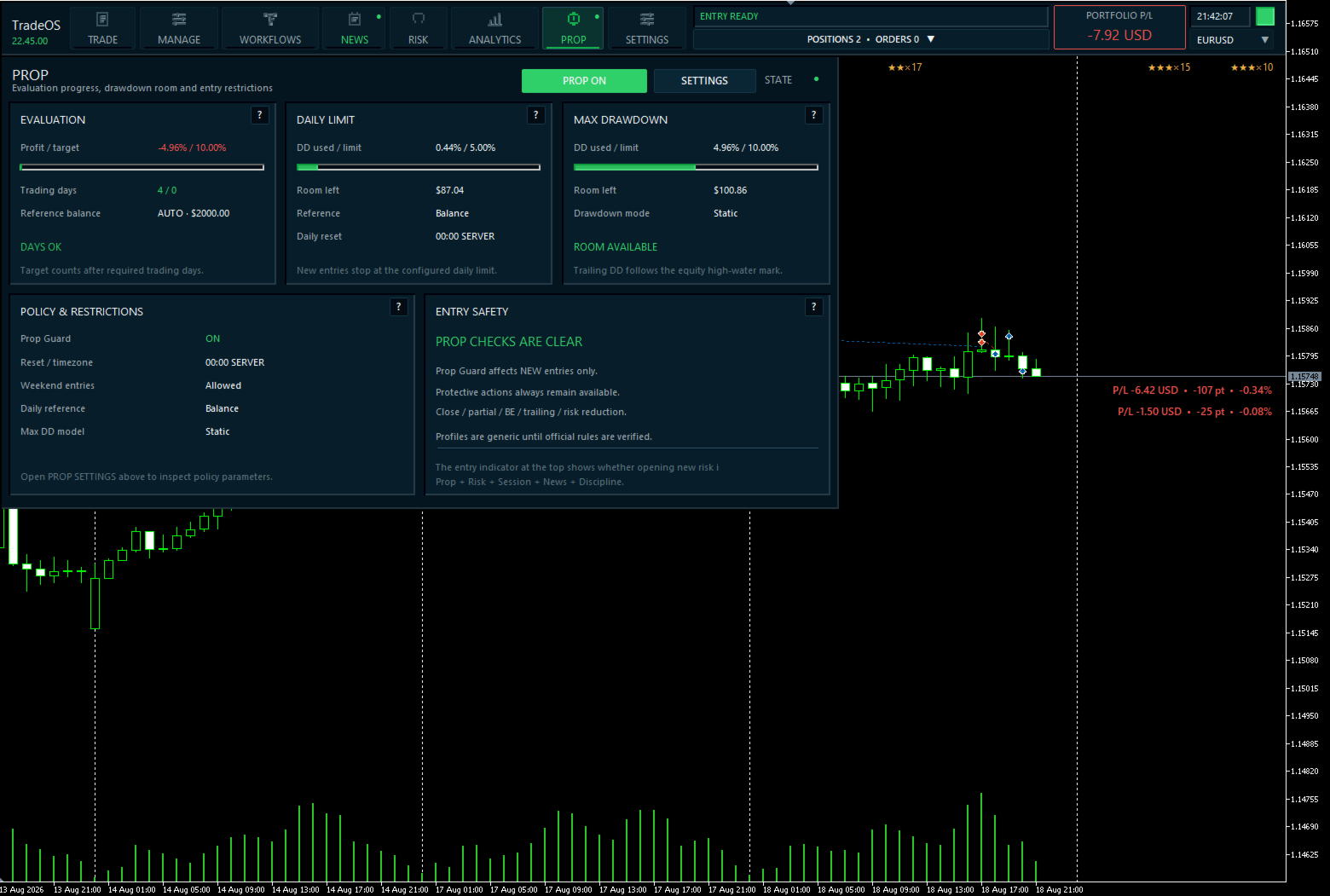
Task: Expand the positions and orders dropdown arrow
Action: coord(931,39)
